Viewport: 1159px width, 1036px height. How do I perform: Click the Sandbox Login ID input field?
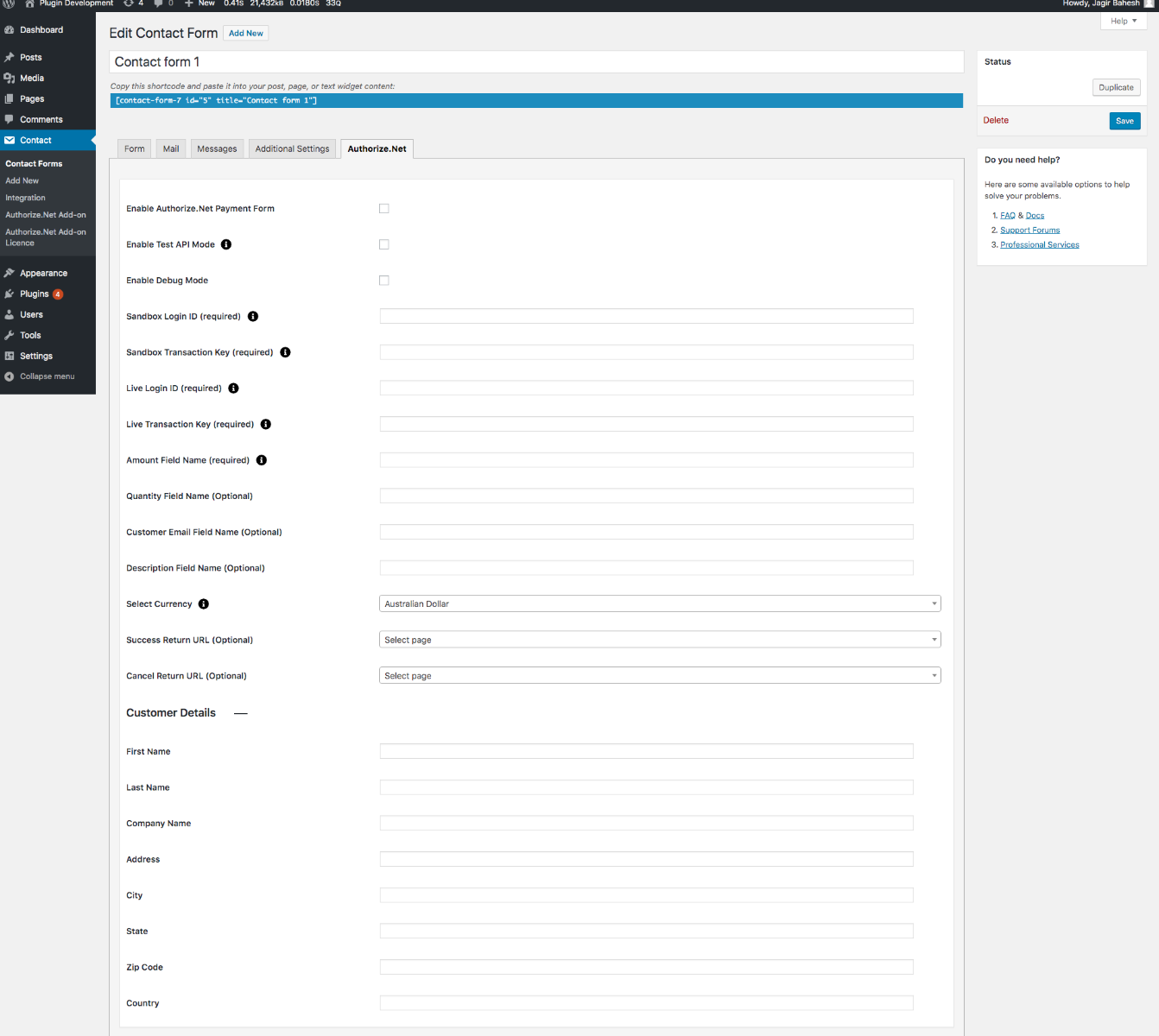click(x=646, y=316)
